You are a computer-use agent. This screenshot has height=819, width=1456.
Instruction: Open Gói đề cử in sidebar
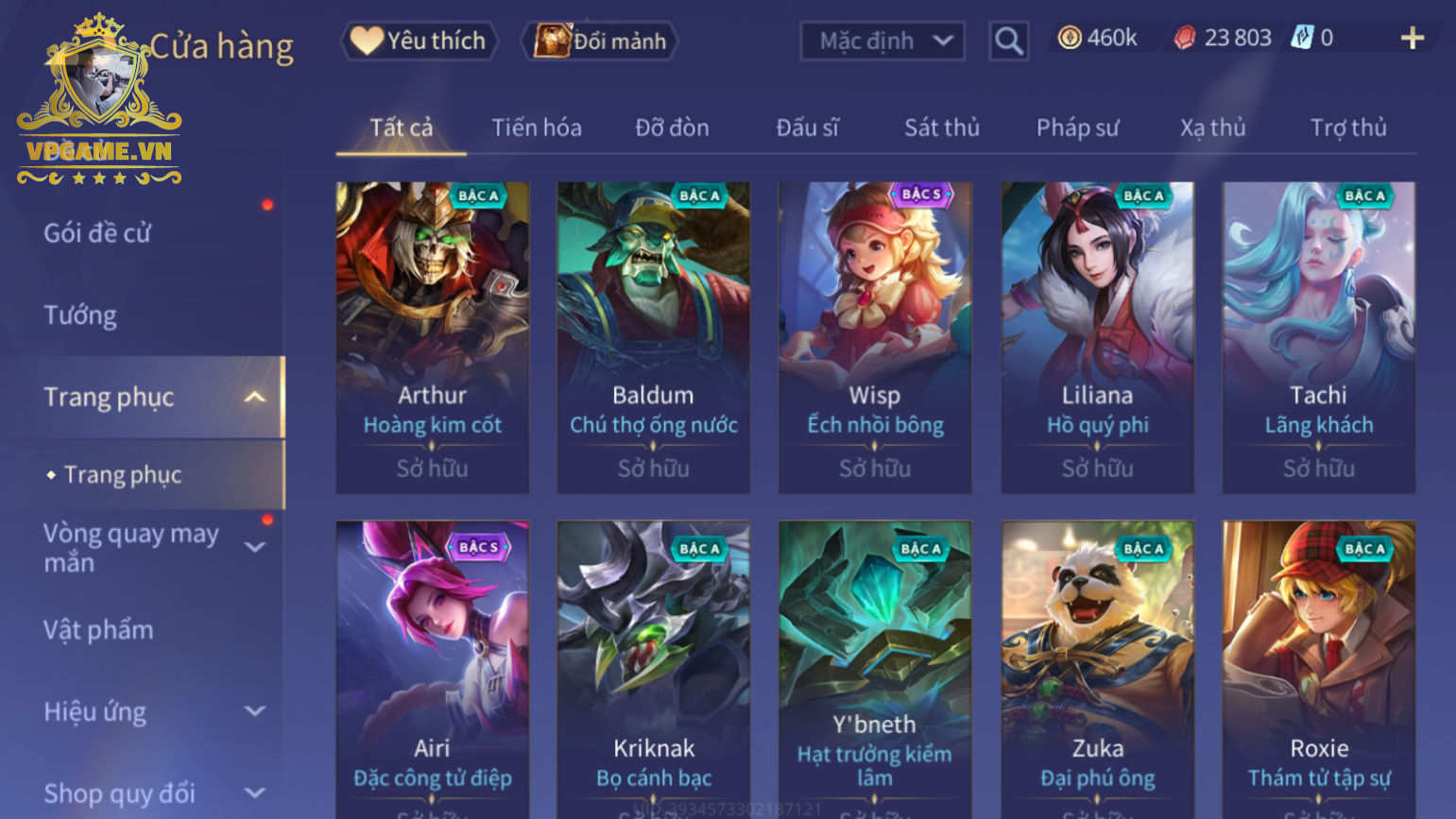click(x=97, y=232)
